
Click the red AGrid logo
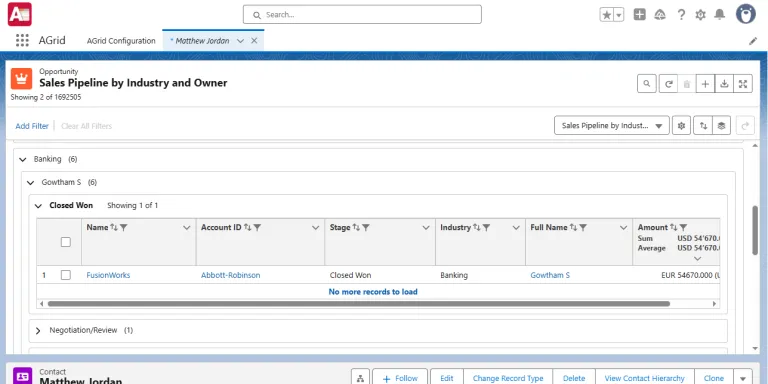(20, 14)
